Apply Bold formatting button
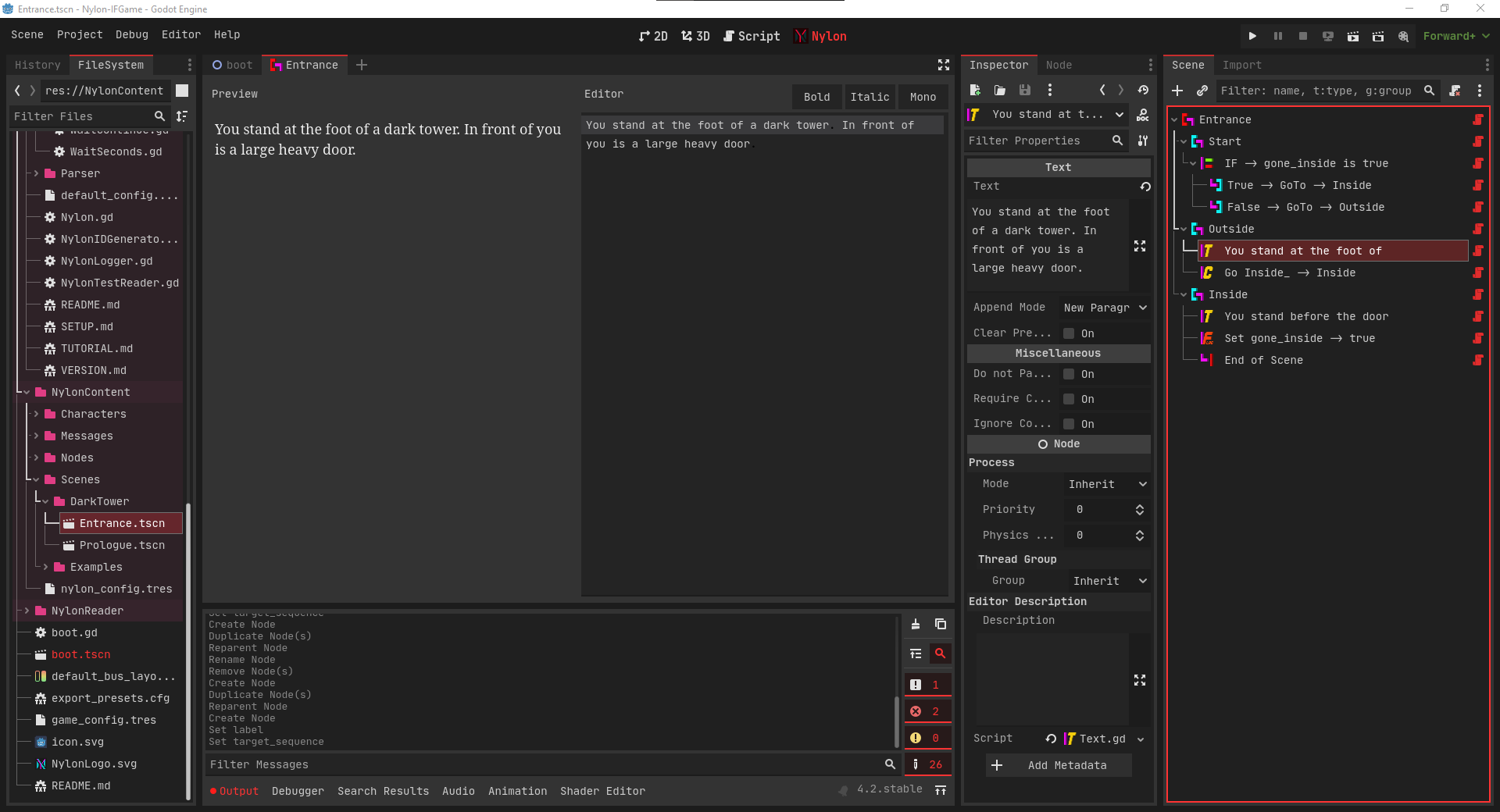1500x812 pixels. 816,97
